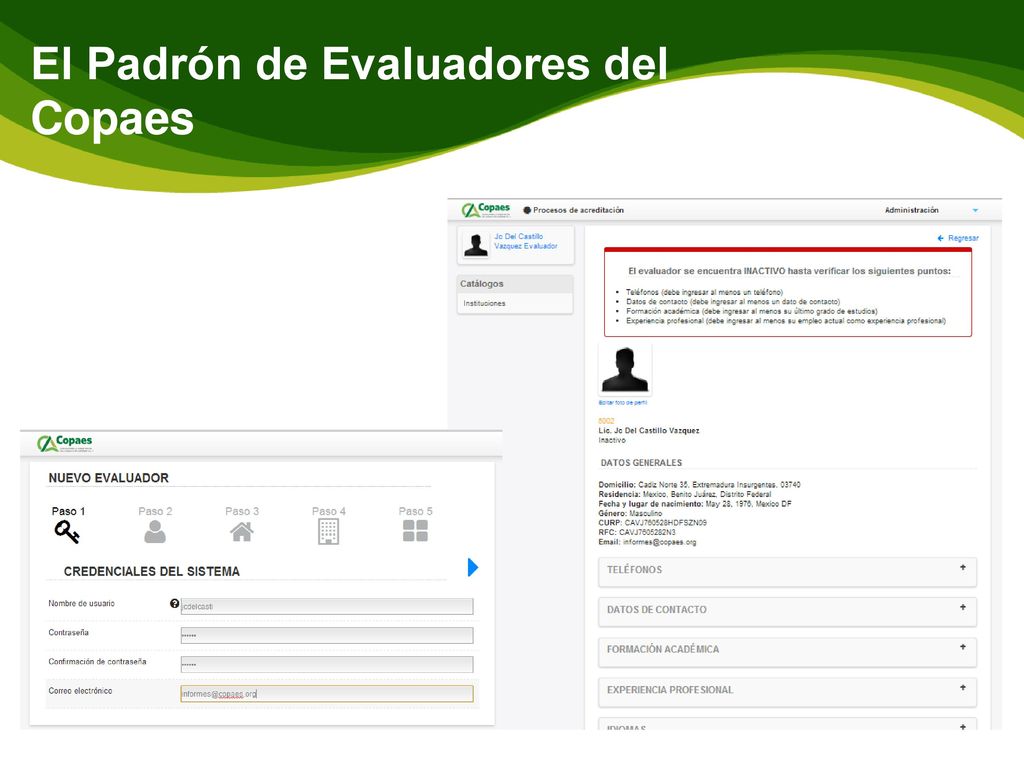Click the Inactivo status text
This screenshot has width=1024, height=768.
point(611,440)
